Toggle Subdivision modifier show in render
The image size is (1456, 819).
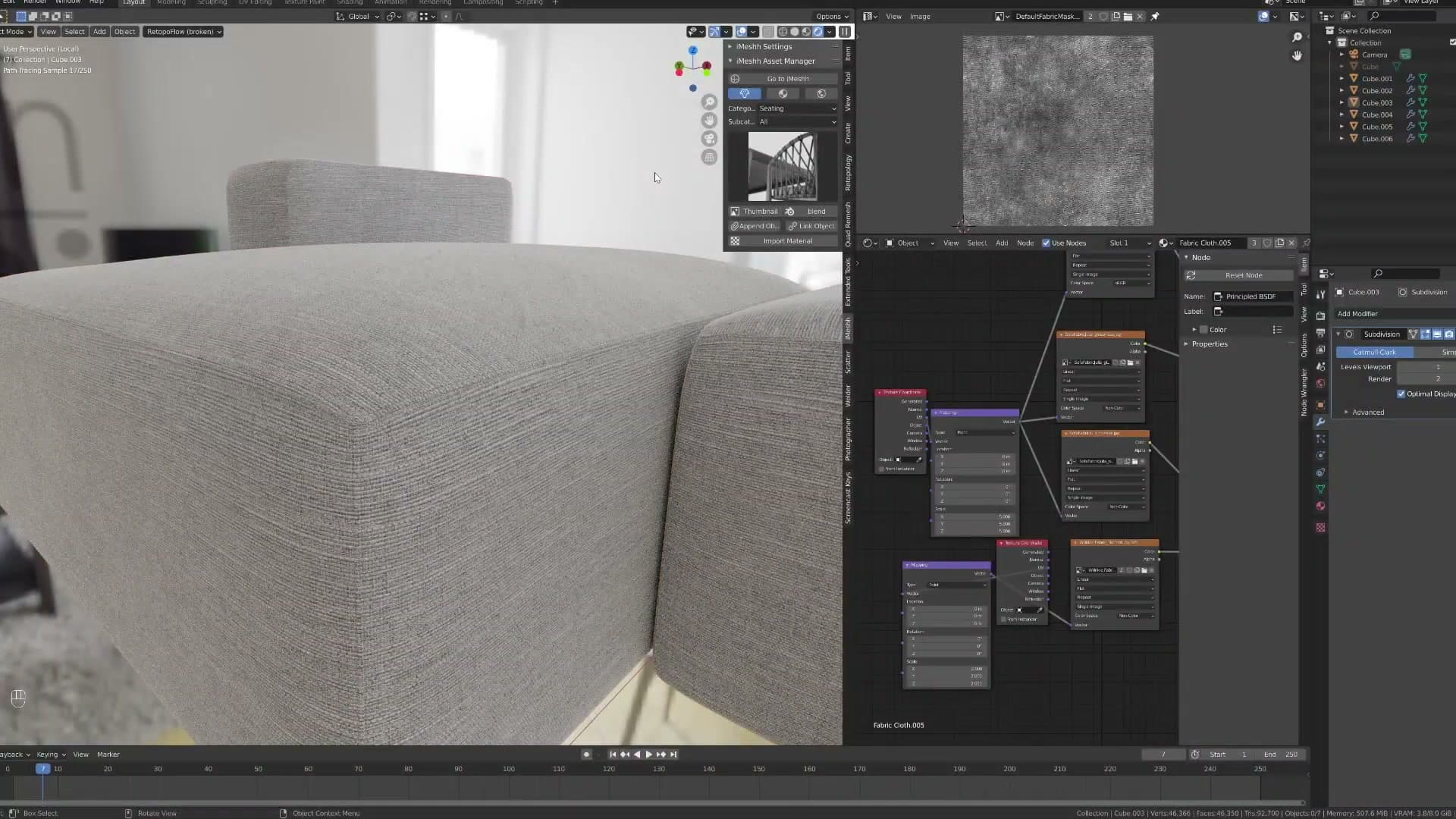1449,334
